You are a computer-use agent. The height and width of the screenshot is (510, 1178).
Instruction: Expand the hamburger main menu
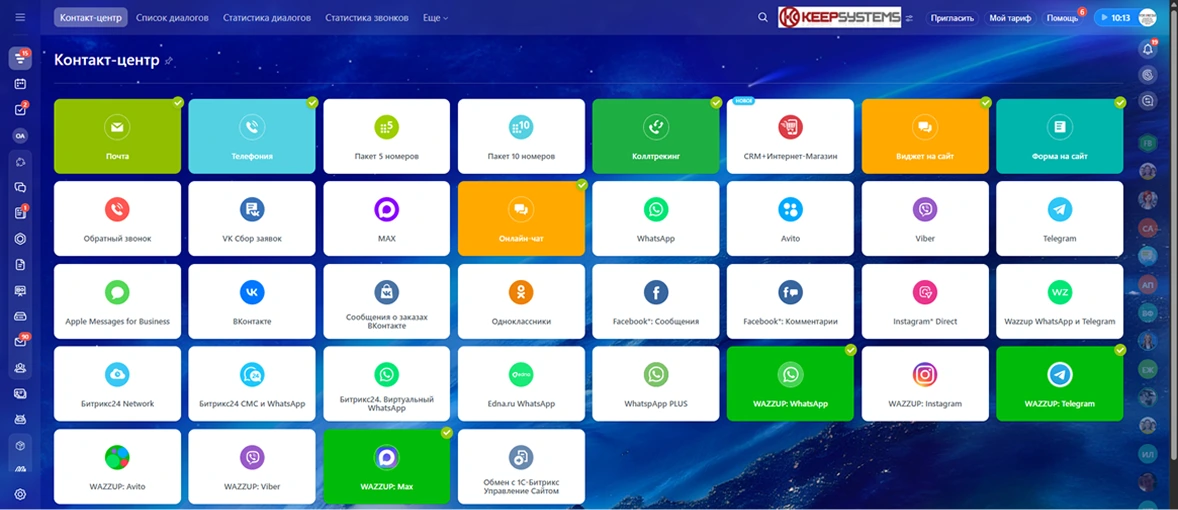pos(20,18)
